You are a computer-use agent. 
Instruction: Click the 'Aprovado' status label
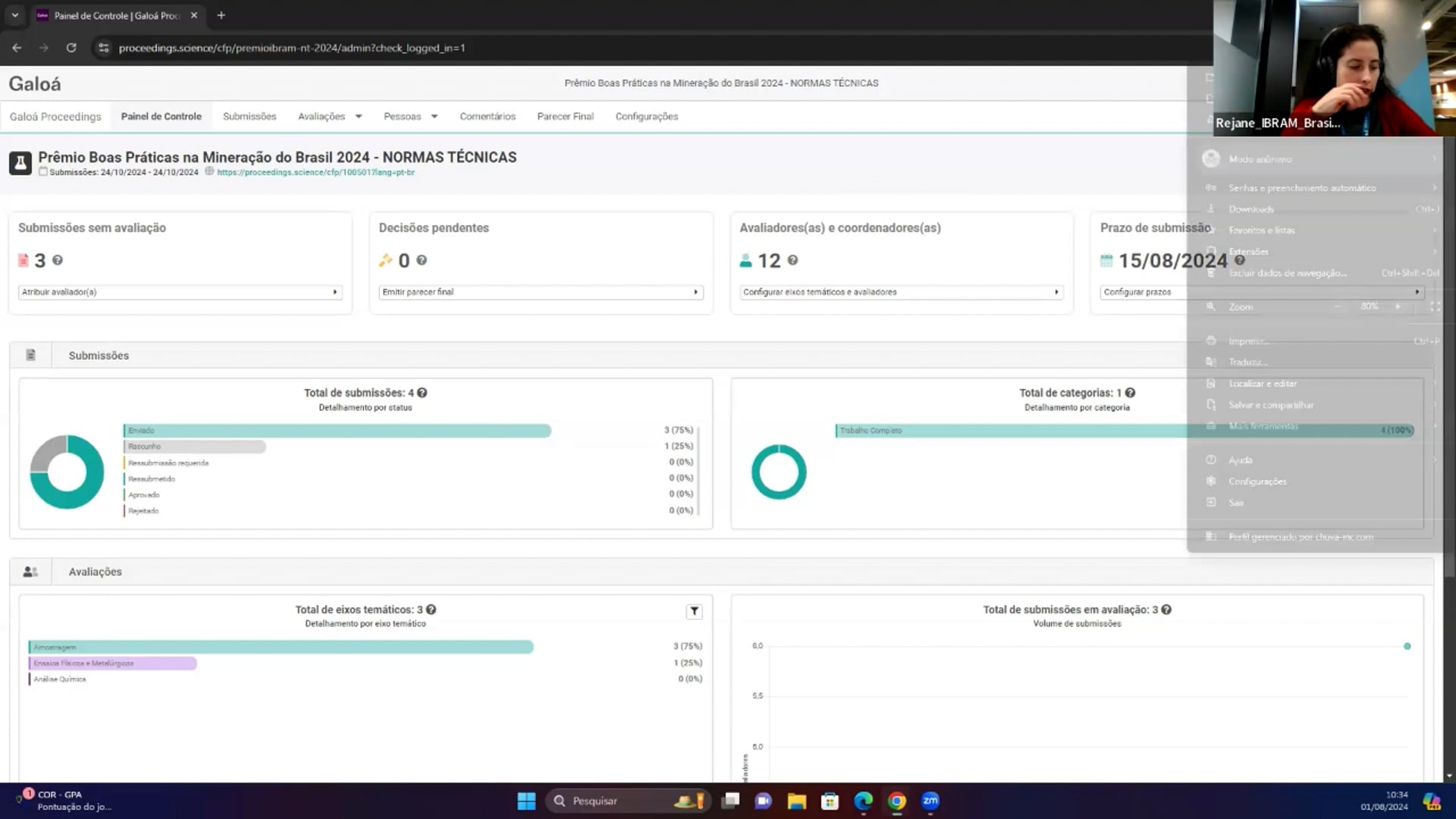[144, 495]
